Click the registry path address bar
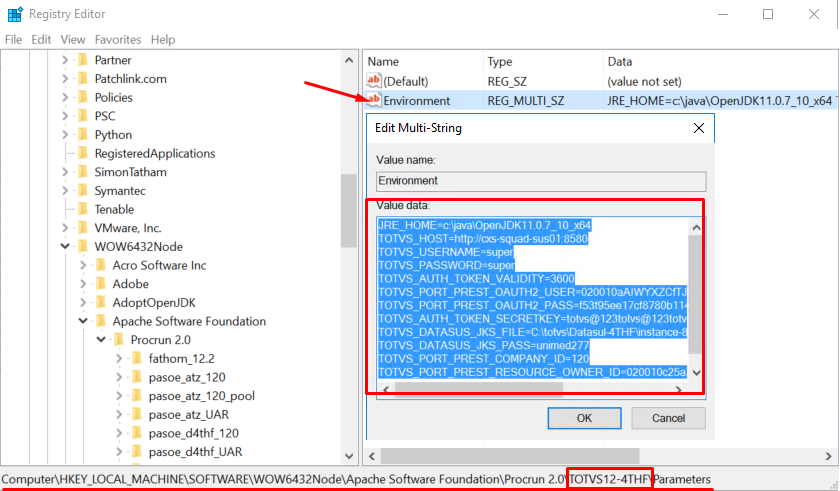This screenshot has width=840, height=491. [x=356, y=479]
